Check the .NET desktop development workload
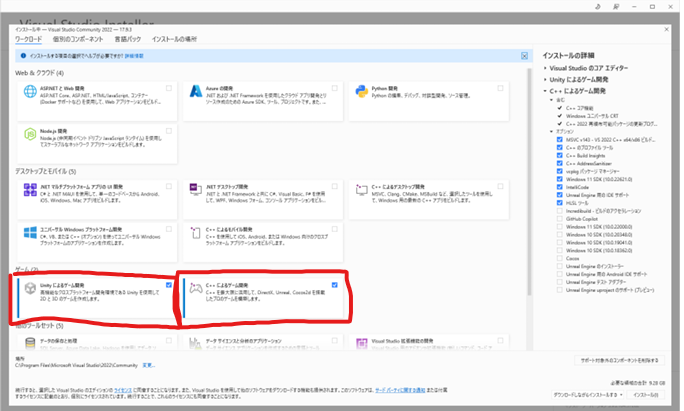This screenshot has height=411, width=684. pos(335,186)
